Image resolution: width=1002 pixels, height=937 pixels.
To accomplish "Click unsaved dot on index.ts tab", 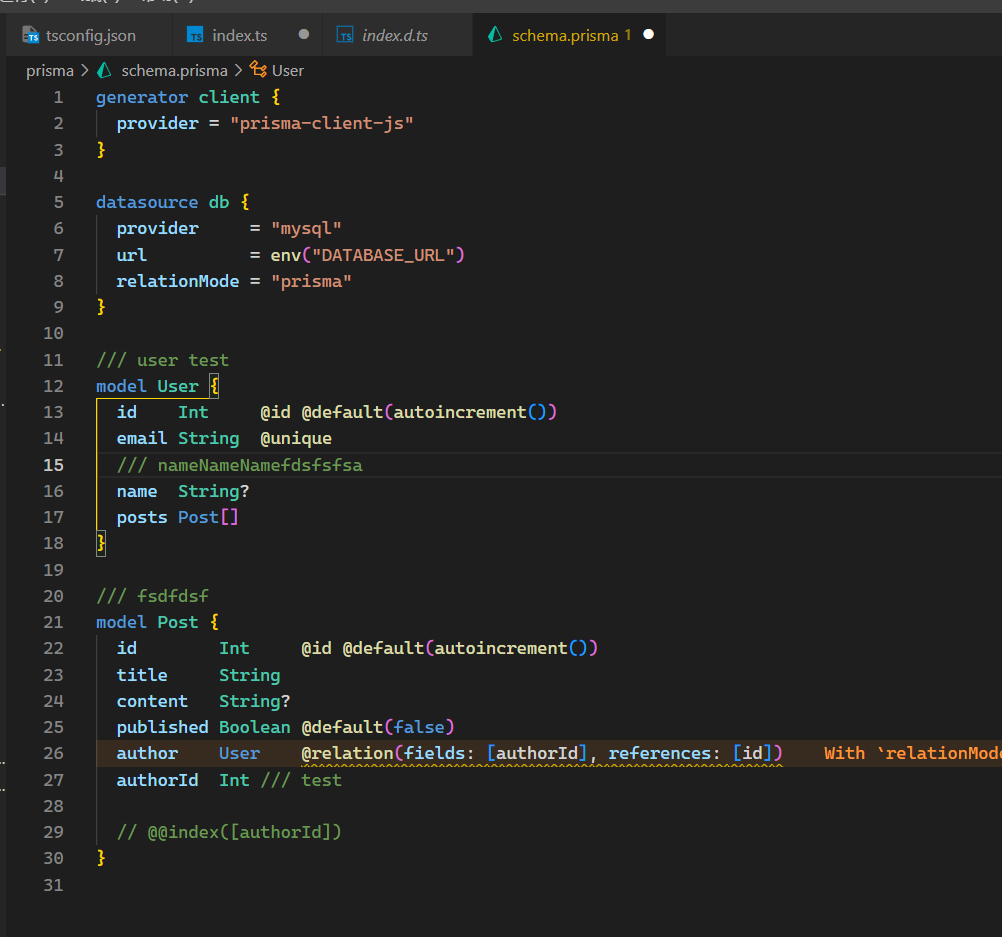I will (304, 35).
